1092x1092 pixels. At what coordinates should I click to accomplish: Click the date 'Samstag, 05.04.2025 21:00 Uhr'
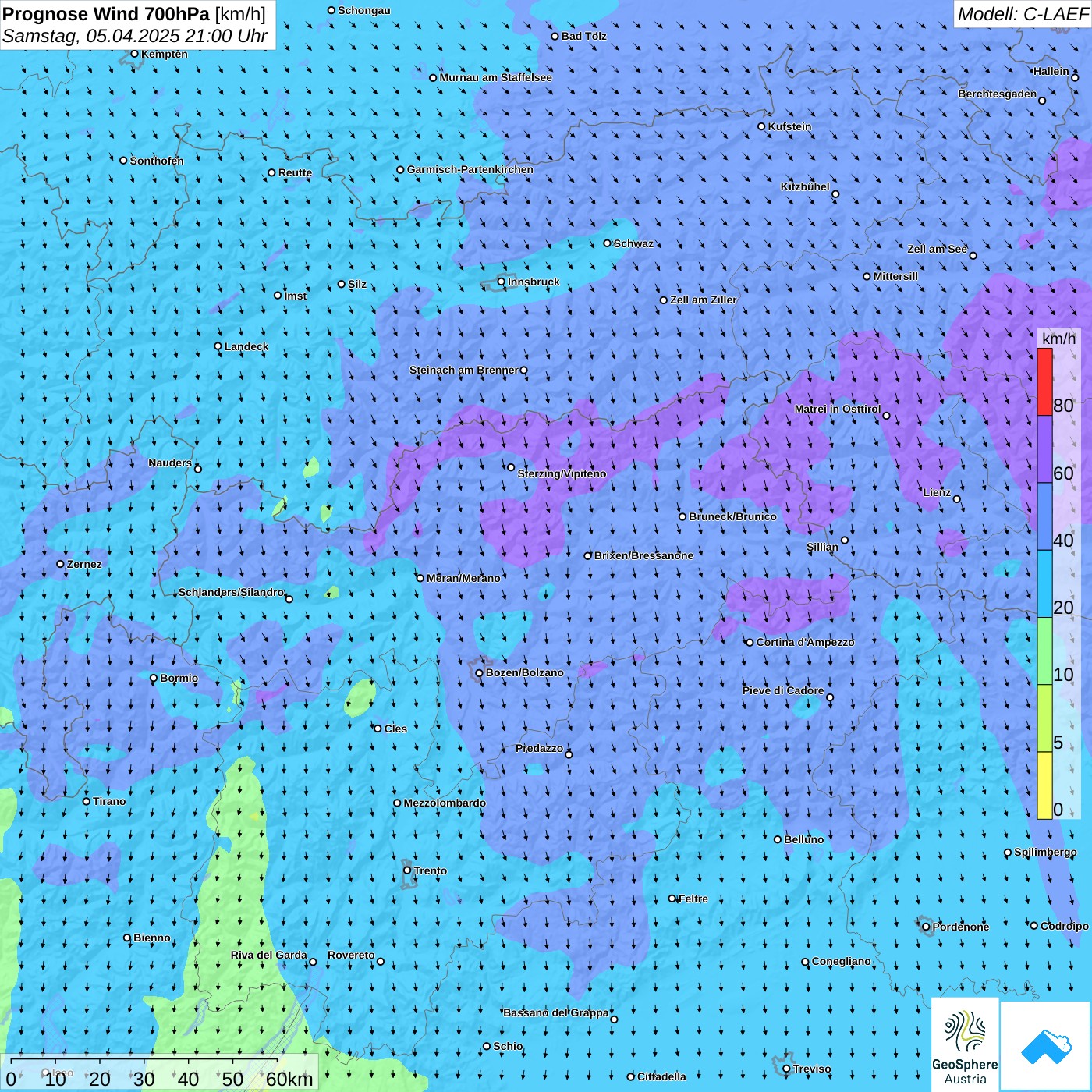click(135, 36)
